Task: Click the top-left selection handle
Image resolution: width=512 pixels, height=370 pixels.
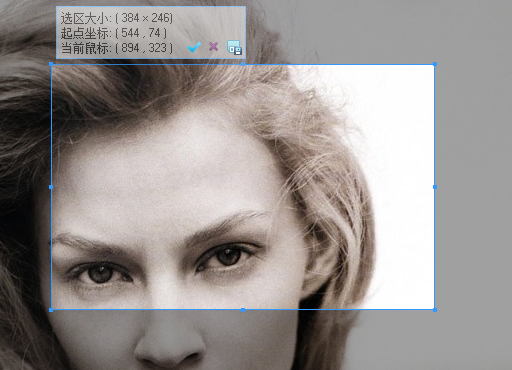Action: pos(51,64)
